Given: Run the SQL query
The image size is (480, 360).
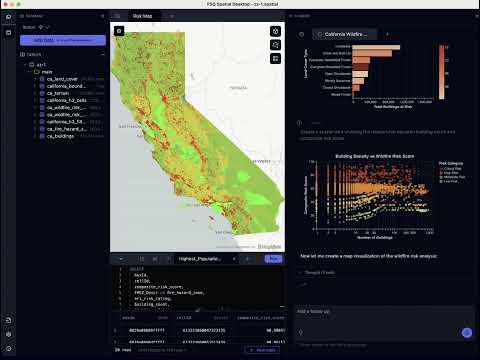Looking at the screenshot, I should pyautogui.click(x=273, y=259).
